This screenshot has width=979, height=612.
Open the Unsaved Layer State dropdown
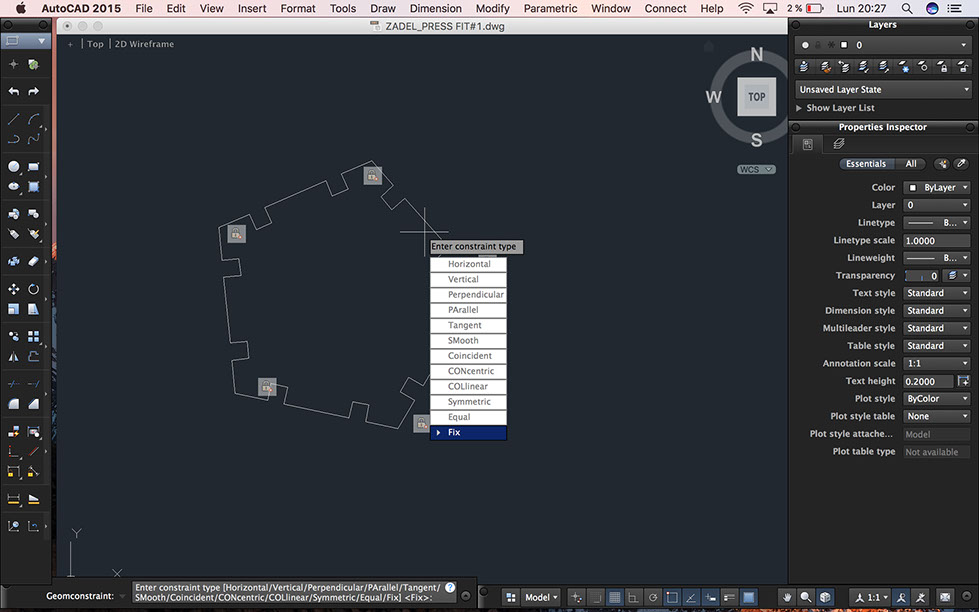(883, 89)
